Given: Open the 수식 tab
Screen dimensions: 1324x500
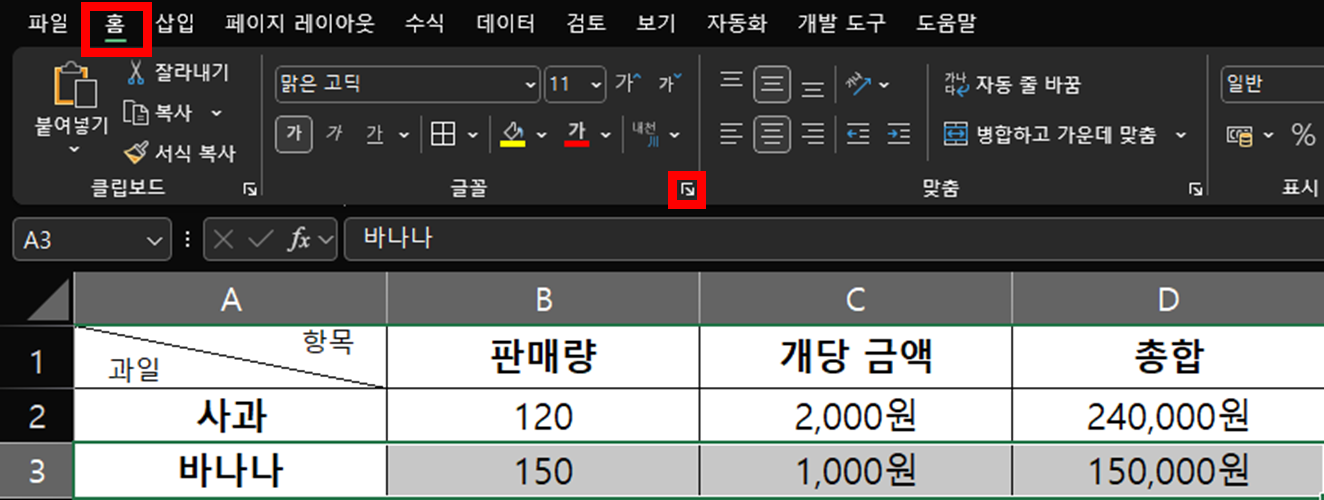Looking at the screenshot, I should click(x=424, y=23).
